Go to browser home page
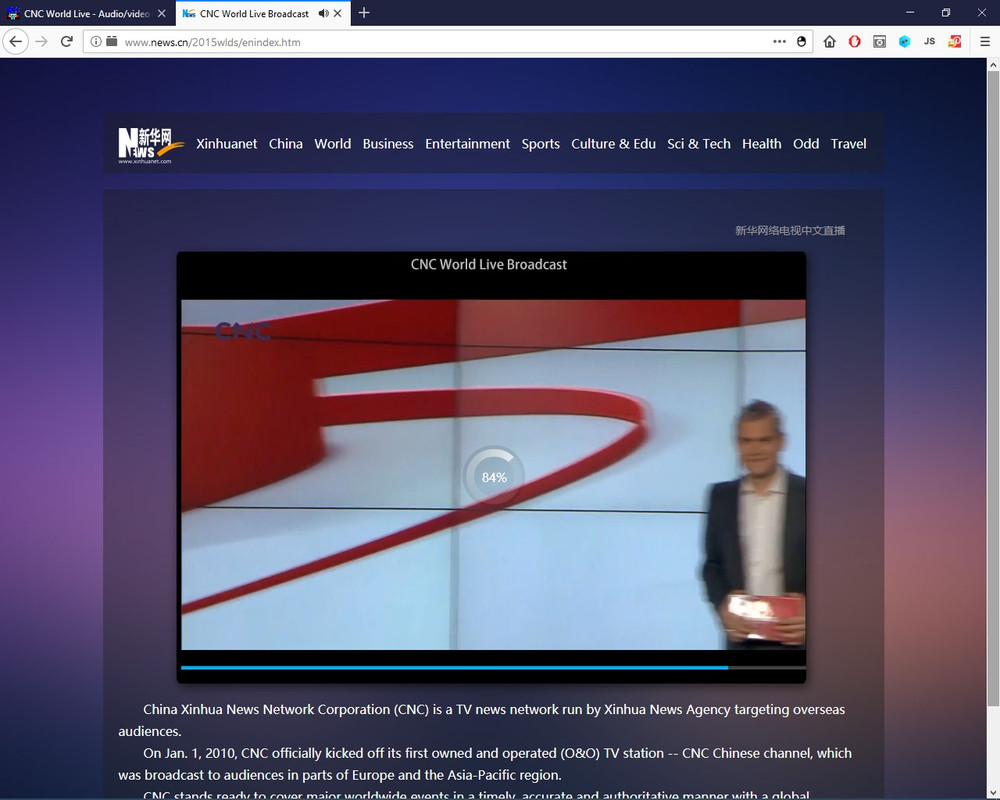 point(829,42)
